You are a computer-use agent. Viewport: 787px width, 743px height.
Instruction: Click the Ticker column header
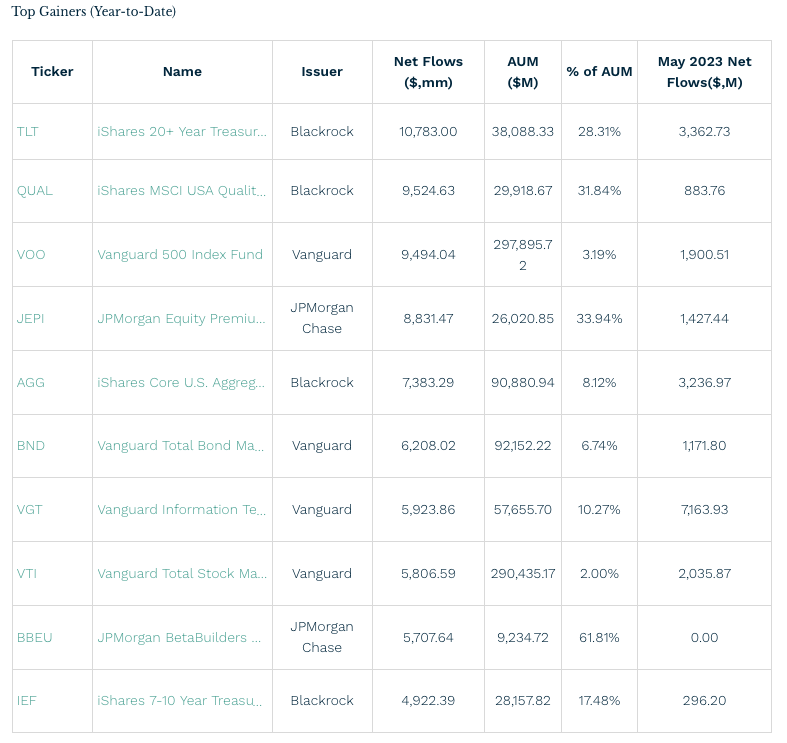click(52, 72)
